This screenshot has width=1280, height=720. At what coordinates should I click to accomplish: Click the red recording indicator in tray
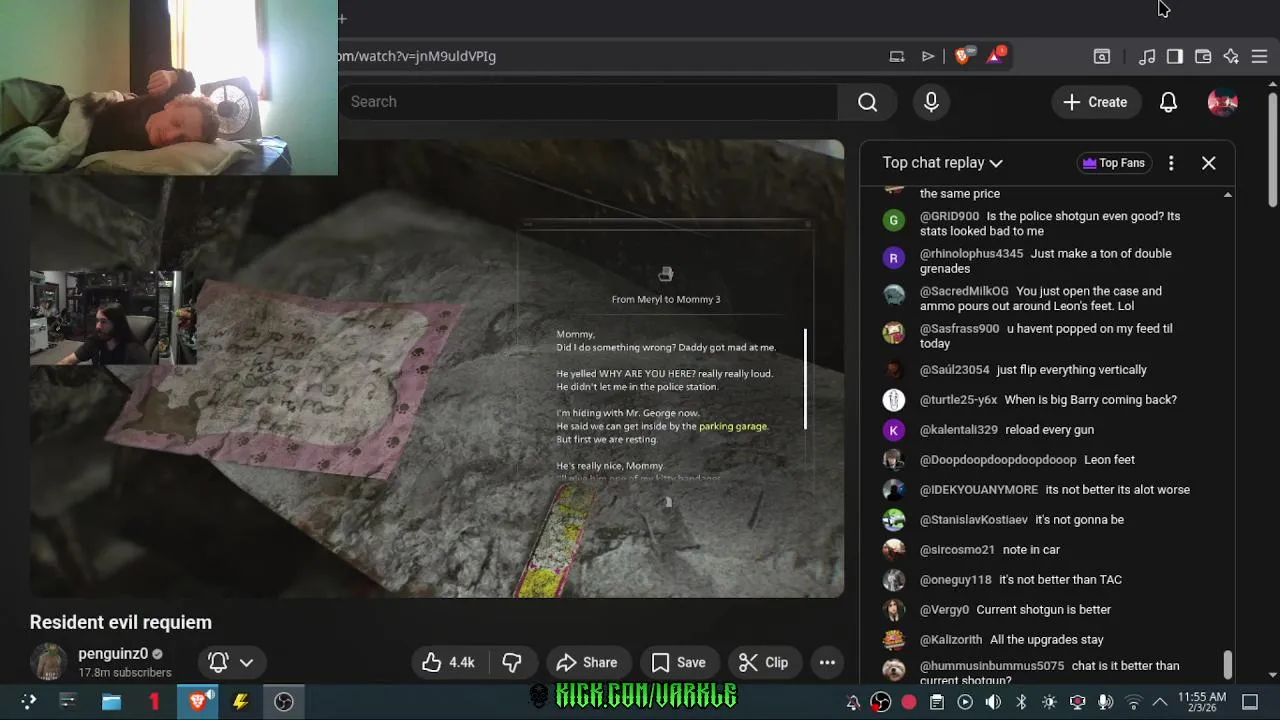[x=909, y=702]
